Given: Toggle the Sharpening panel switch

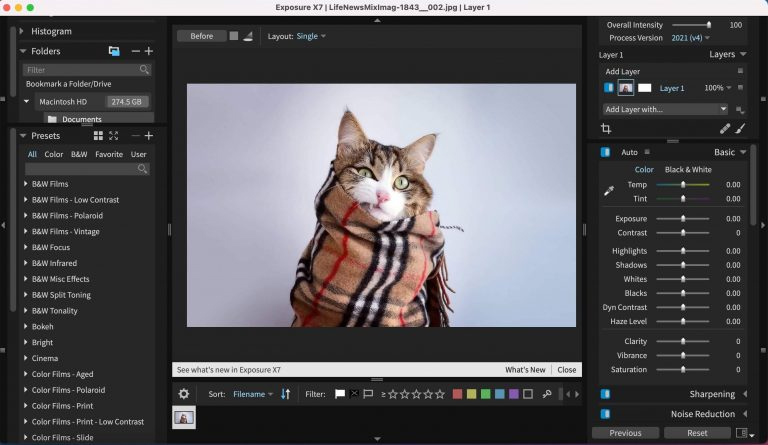Looking at the screenshot, I should tap(605, 394).
